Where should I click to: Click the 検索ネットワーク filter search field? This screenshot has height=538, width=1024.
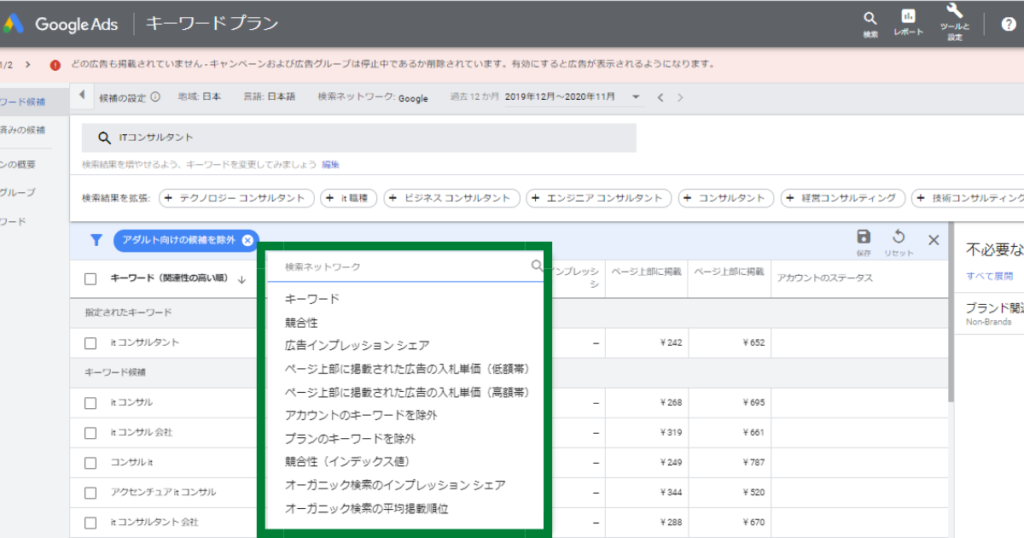point(406,267)
